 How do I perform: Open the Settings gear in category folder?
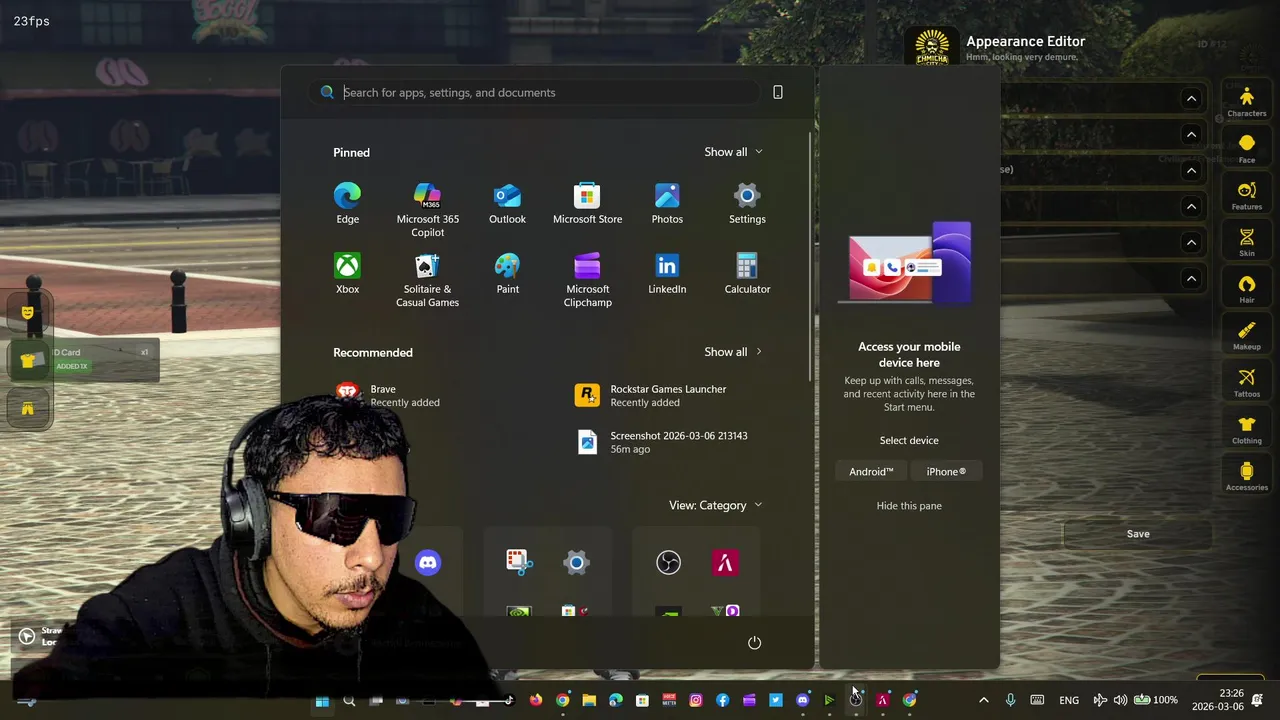click(x=576, y=562)
